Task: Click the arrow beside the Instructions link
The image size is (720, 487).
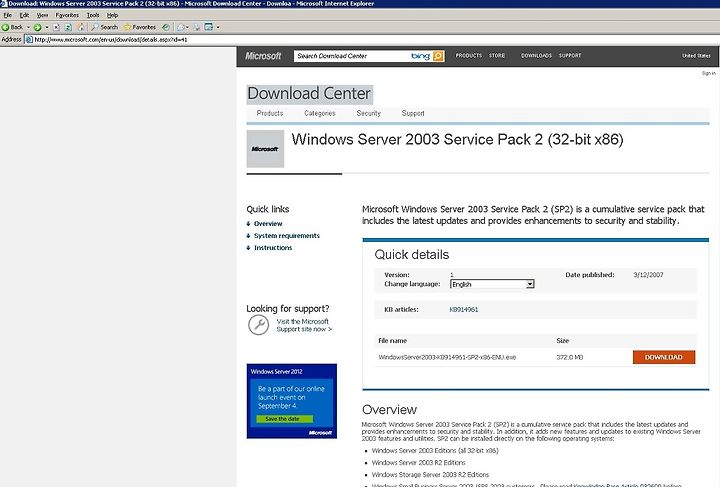Action: (x=248, y=247)
